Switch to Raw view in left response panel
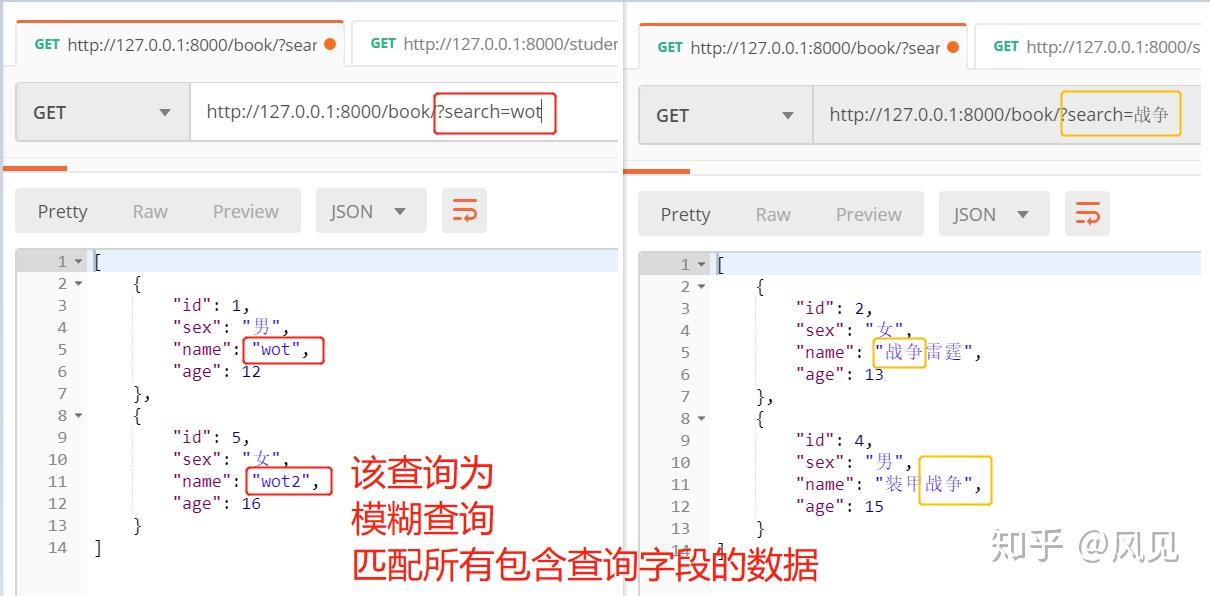1210x596 pixels. tap(149, 210)
